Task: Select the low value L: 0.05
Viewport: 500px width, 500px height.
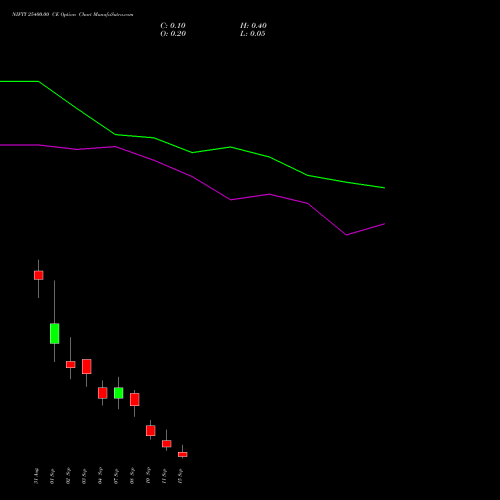Action: (x=253, y=34)
